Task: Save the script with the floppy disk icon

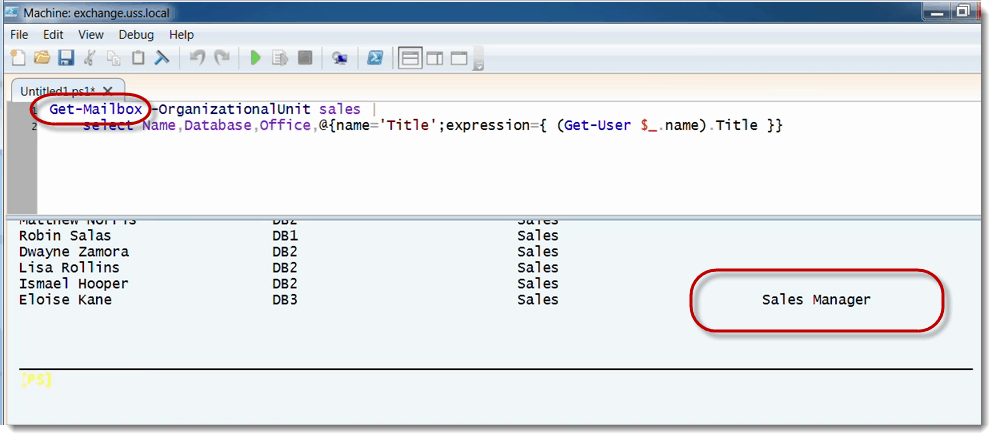Action: [x=66, y=58]
